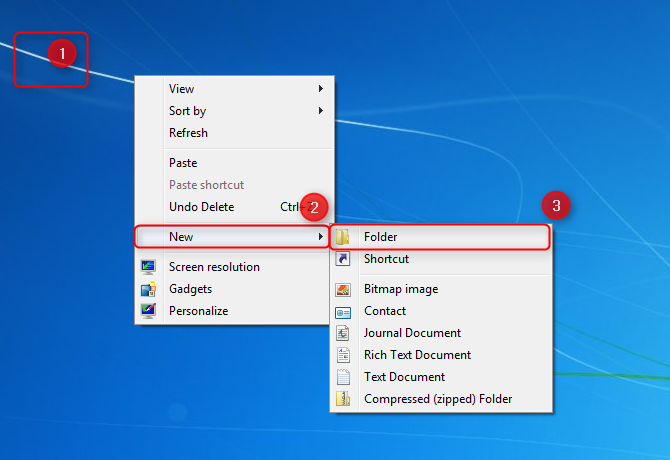Create a new Text Document

[441, 377]
